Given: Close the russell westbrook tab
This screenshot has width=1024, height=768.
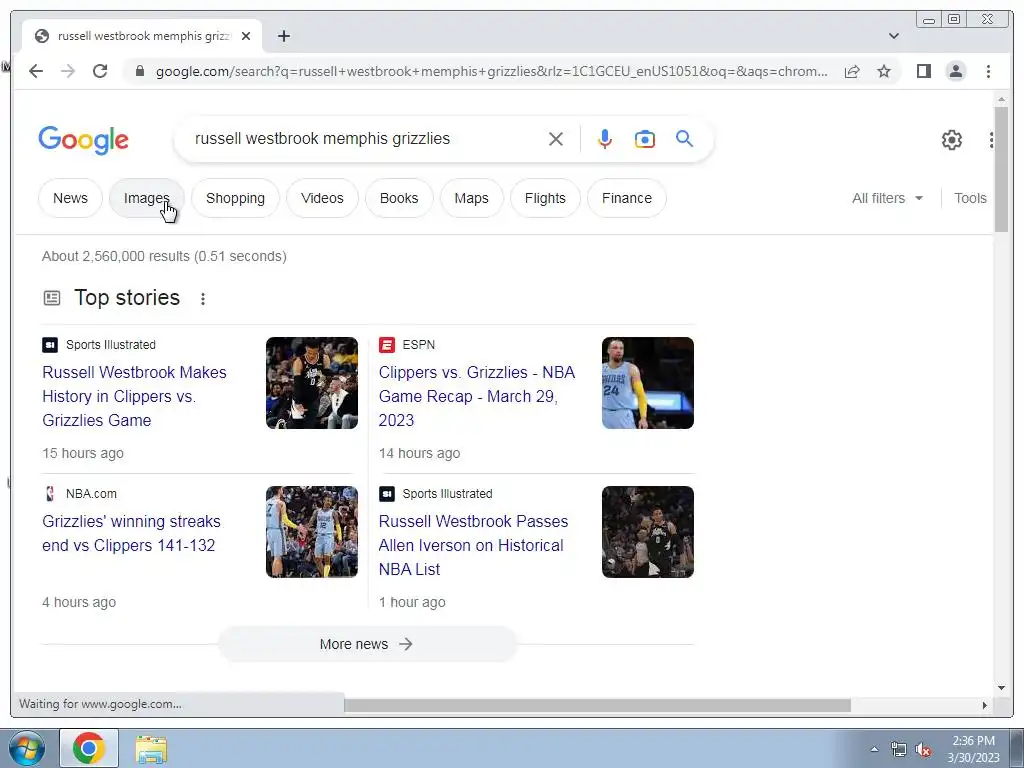Looking at the screenshot, I should click(x=246, y=36).
